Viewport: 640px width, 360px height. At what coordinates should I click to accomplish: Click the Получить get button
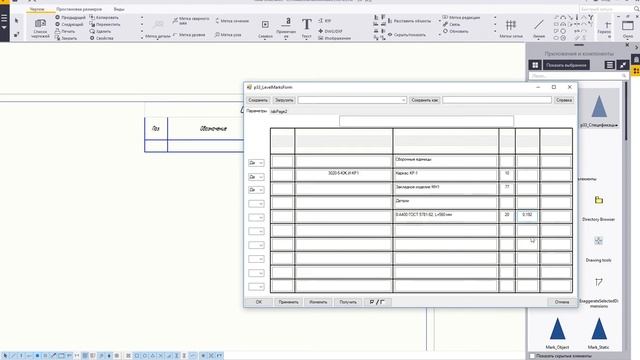click(348, 302)
